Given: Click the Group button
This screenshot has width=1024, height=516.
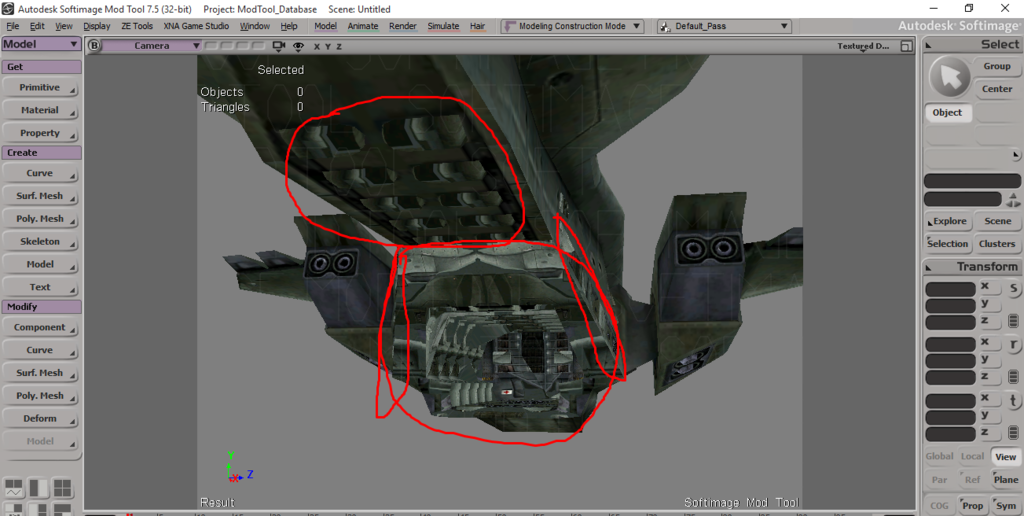Looking at the screenshot, I should tap(997, 67).
